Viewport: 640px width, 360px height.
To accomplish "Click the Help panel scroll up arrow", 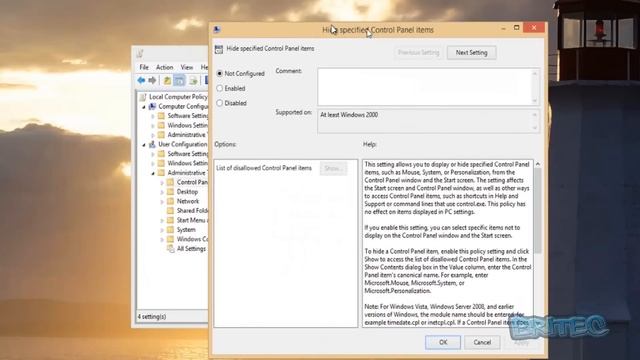I will click(x=538, y=164).
